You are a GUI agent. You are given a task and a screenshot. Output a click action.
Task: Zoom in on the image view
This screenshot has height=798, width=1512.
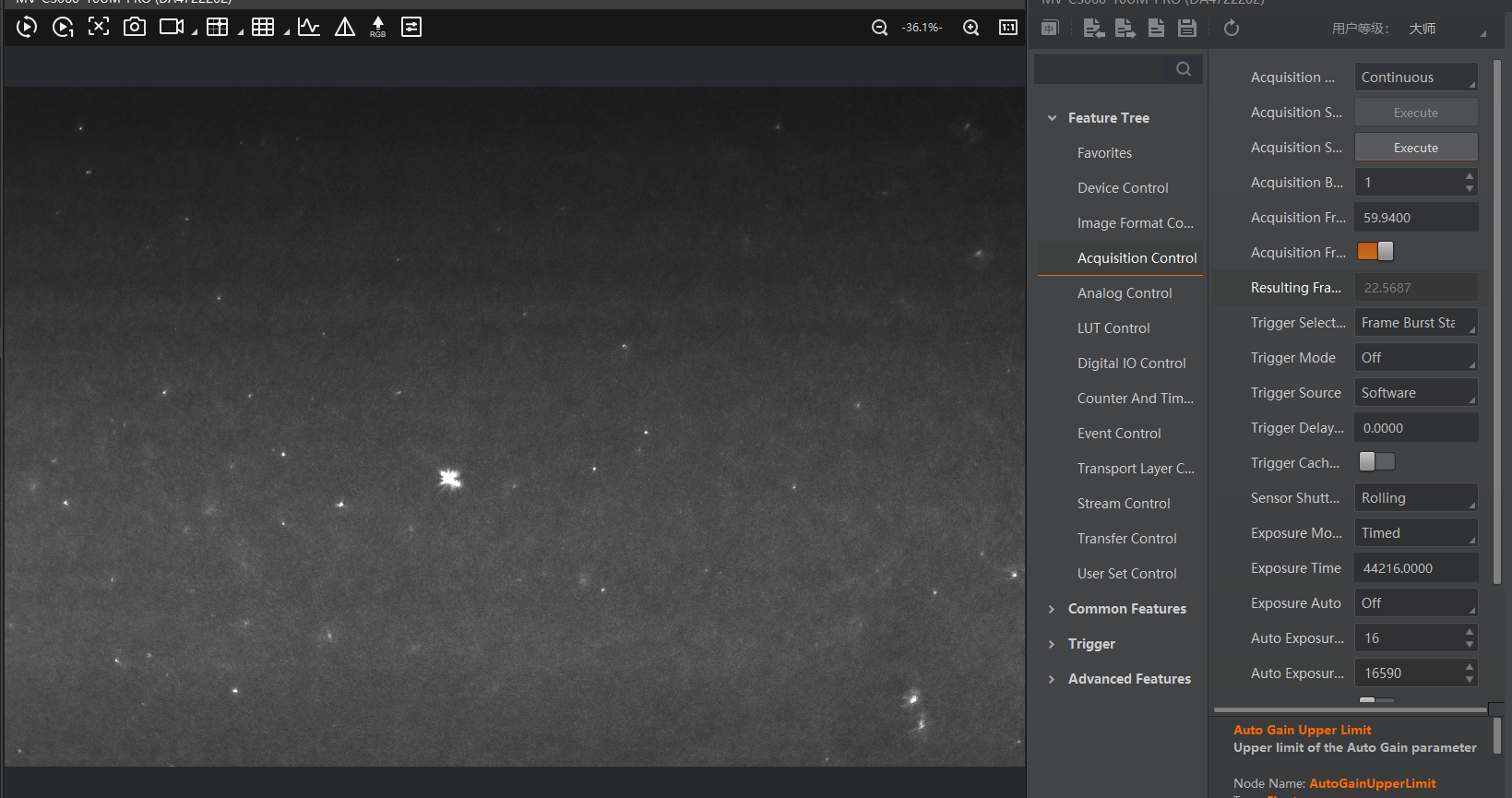[x=970, y=28]
